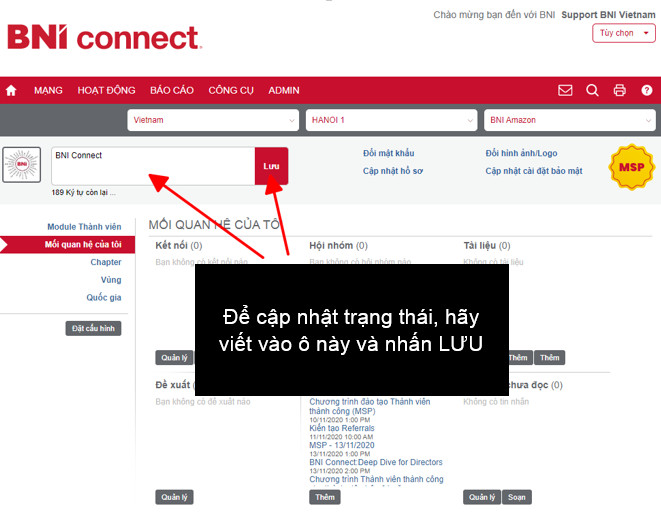Click the BNI connect logo

coord(104,38)
